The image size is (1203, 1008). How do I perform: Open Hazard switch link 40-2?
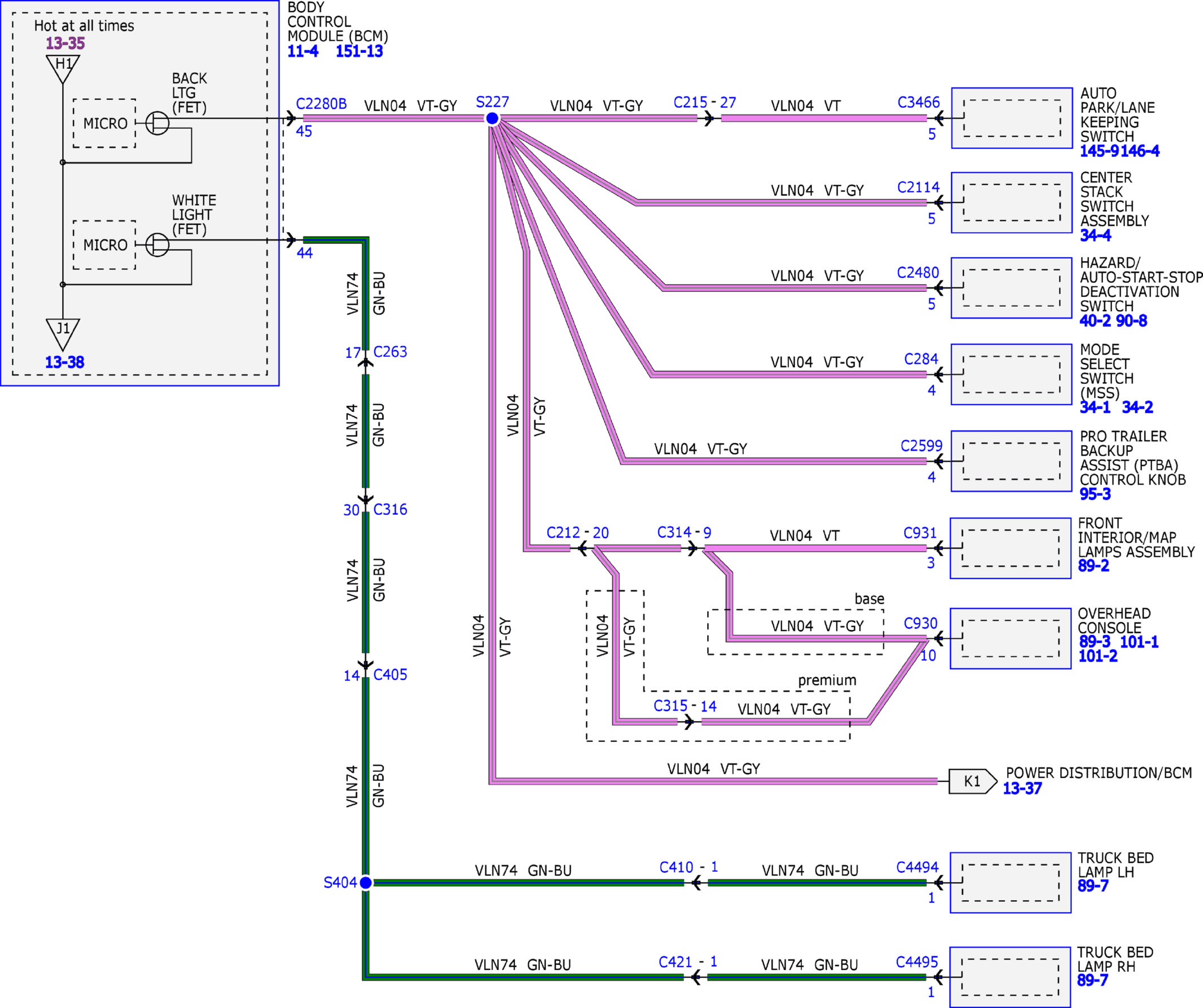point(1095,321)
